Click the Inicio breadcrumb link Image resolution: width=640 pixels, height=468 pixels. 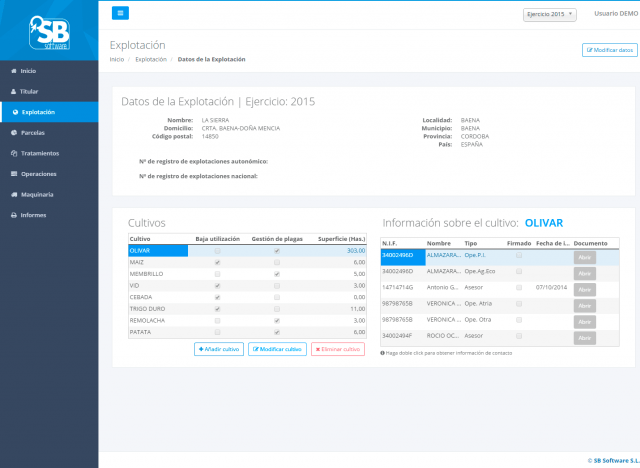(117, 60)
